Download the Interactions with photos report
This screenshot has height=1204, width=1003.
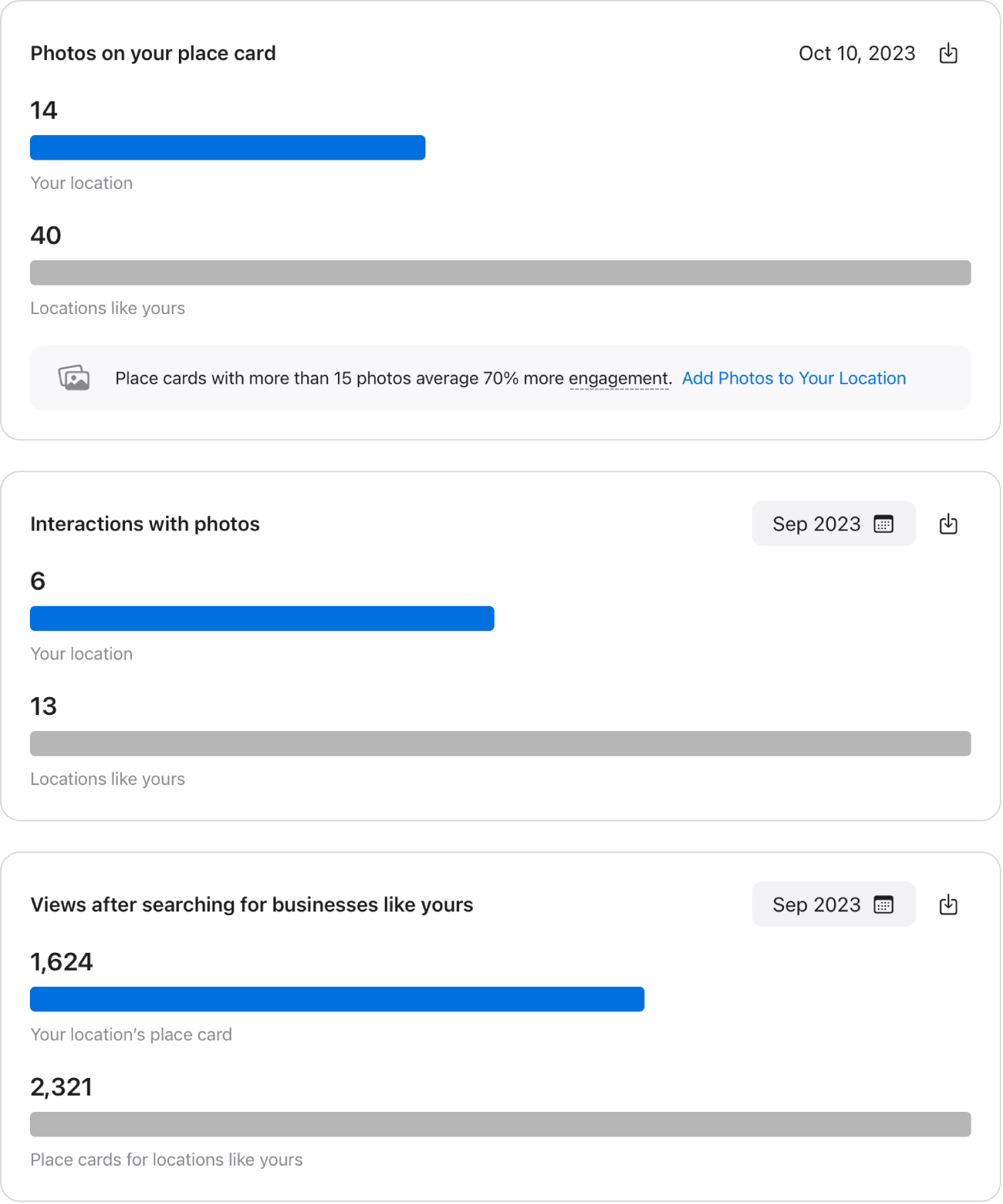(x=948, y=524)
